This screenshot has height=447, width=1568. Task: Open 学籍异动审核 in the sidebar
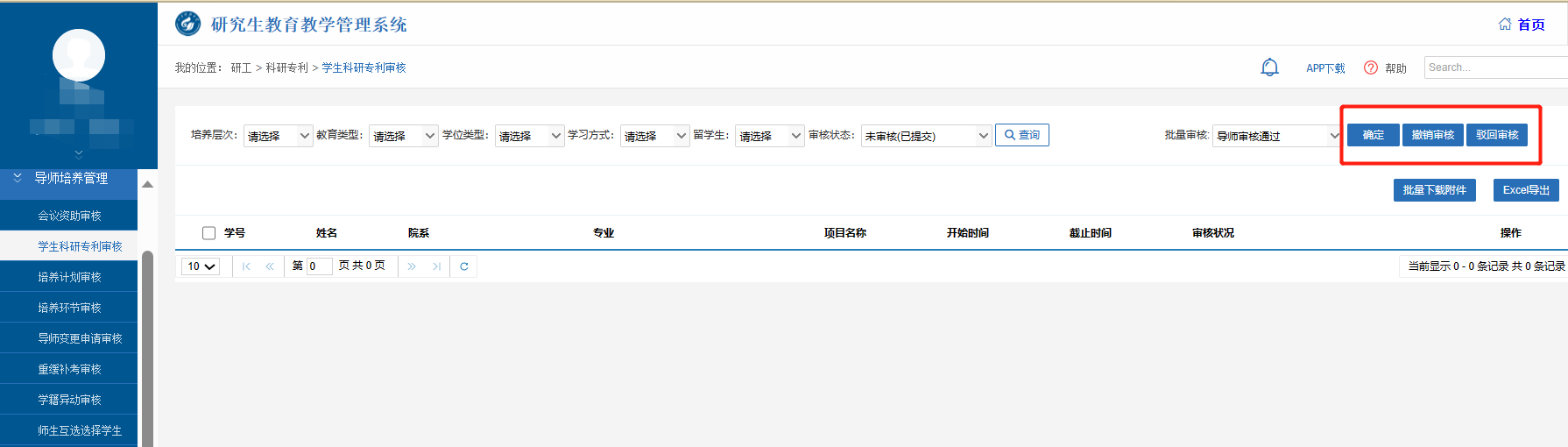69,400
